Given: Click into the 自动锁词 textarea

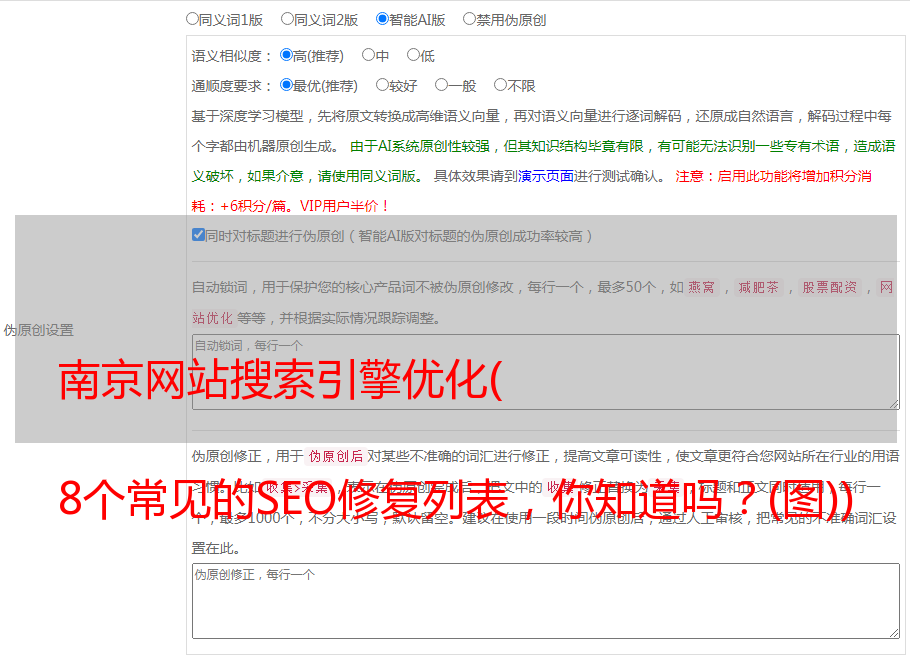Looking at the screenshot, I should click(x=546, y=372).
